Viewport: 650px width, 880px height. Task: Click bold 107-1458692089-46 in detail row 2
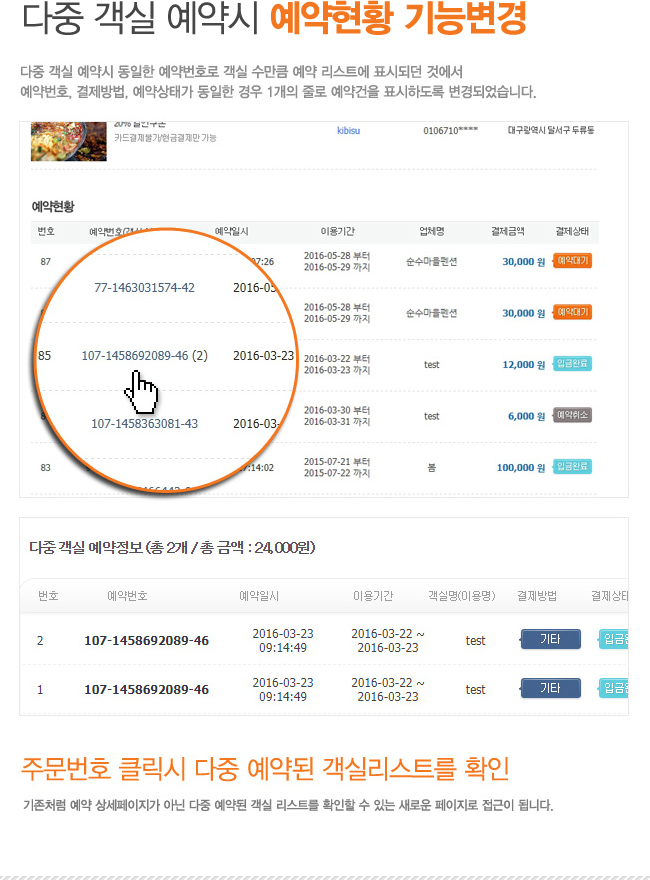coord(147,640)
